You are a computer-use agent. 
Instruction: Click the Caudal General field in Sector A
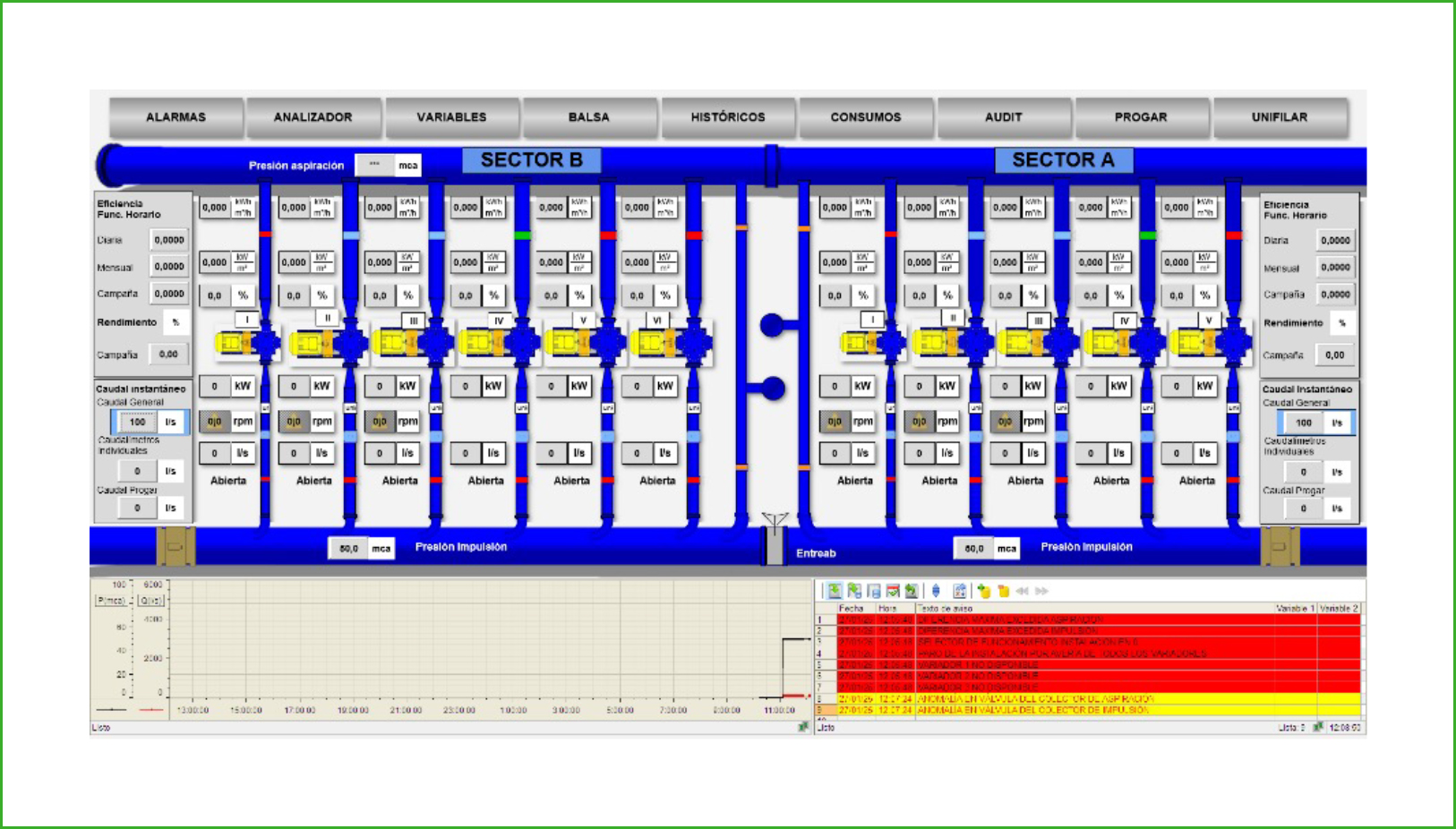tap(1304, 423)
